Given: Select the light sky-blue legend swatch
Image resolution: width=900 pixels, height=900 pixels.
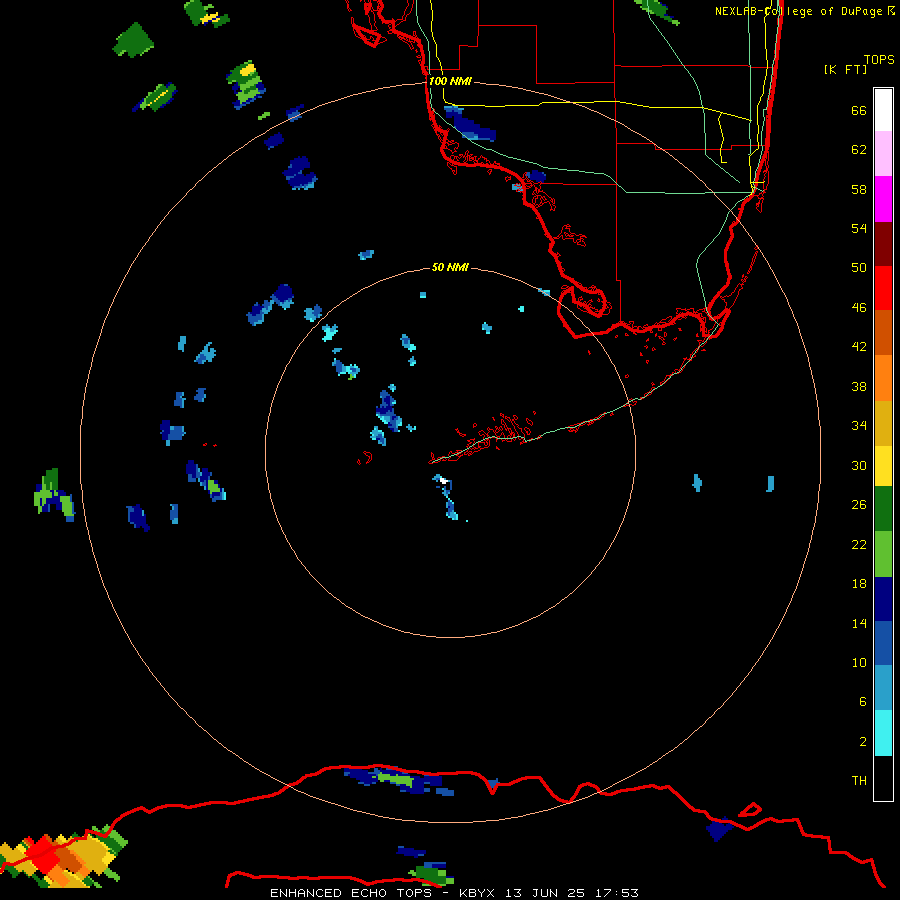Looking at the screenshot, I should pos(883,688).
